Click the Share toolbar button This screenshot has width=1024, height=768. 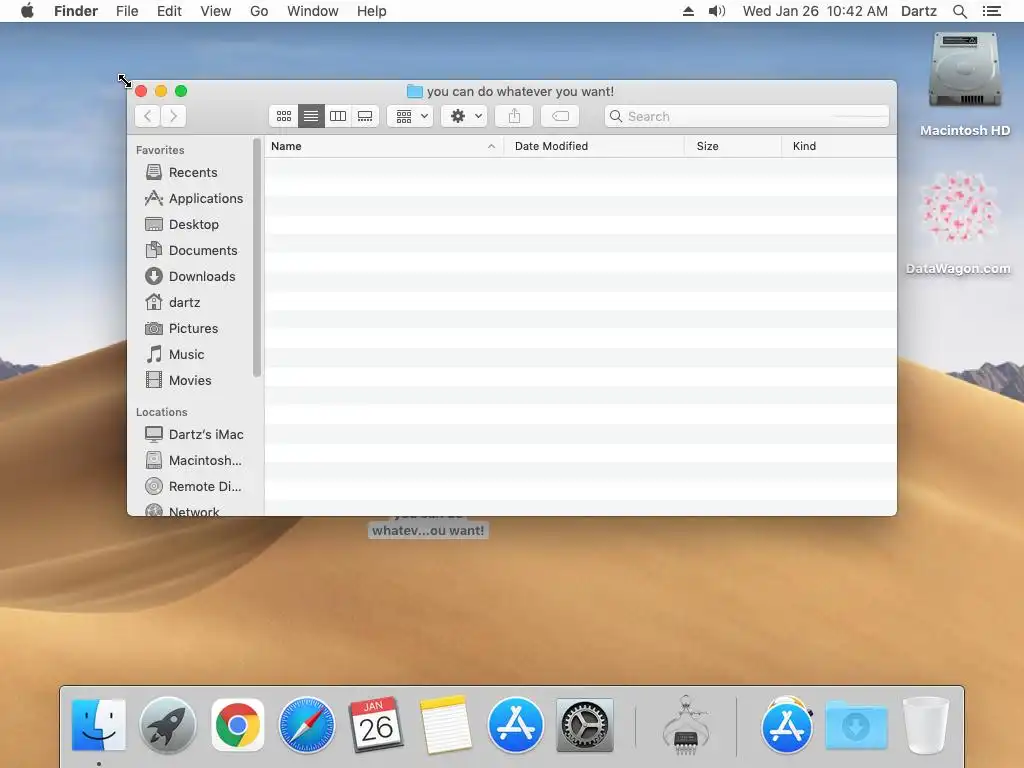pos(515,116)
